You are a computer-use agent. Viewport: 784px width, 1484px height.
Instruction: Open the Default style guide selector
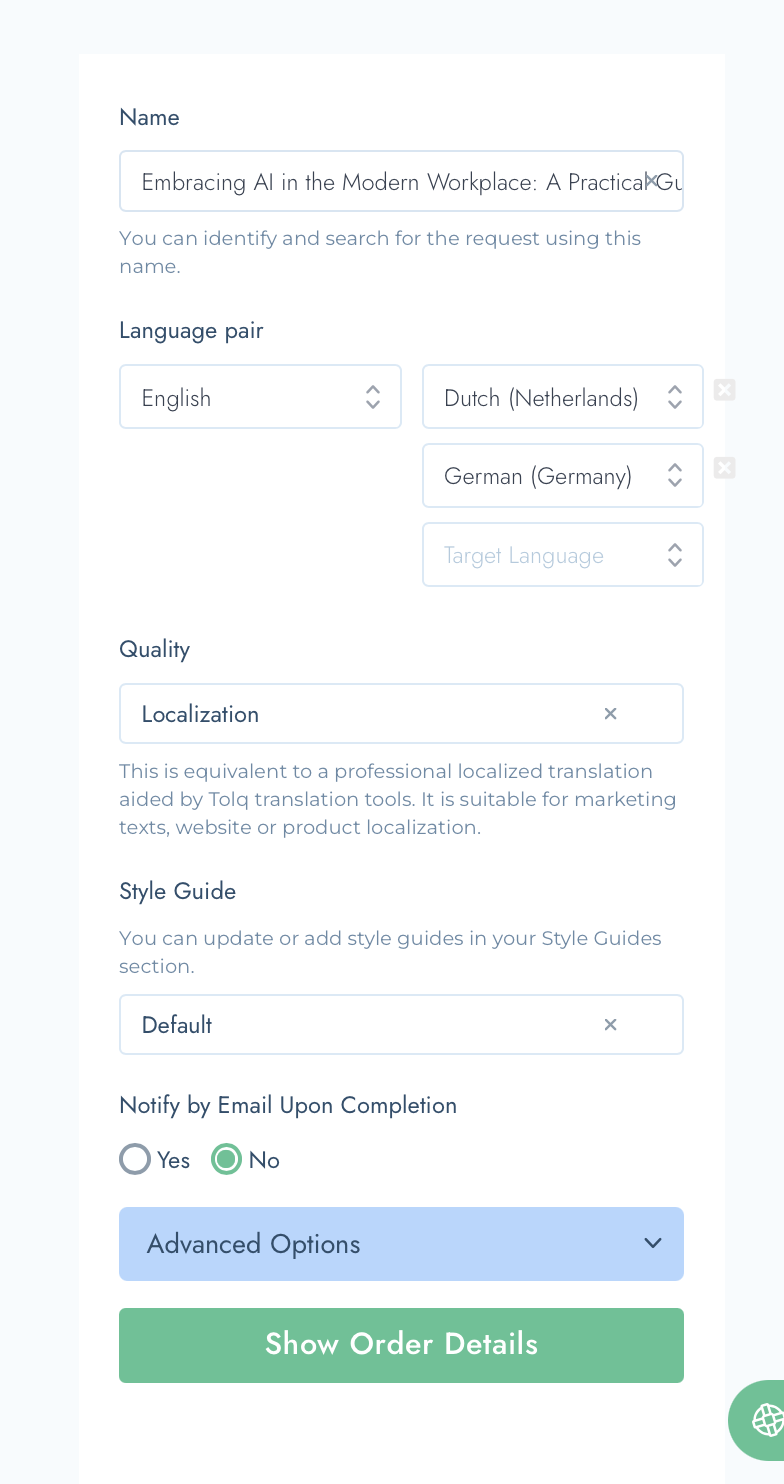tap(401, 1025)
